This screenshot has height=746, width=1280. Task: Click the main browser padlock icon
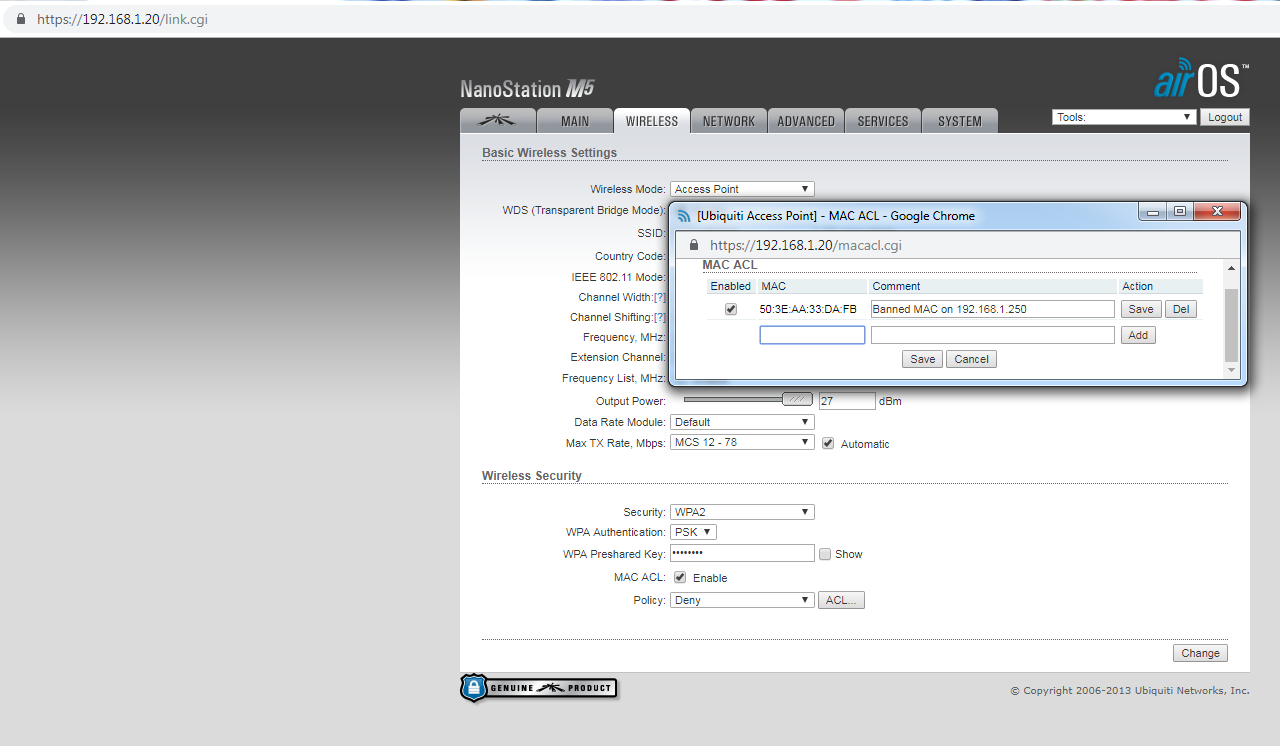click(x=20, y=19)
